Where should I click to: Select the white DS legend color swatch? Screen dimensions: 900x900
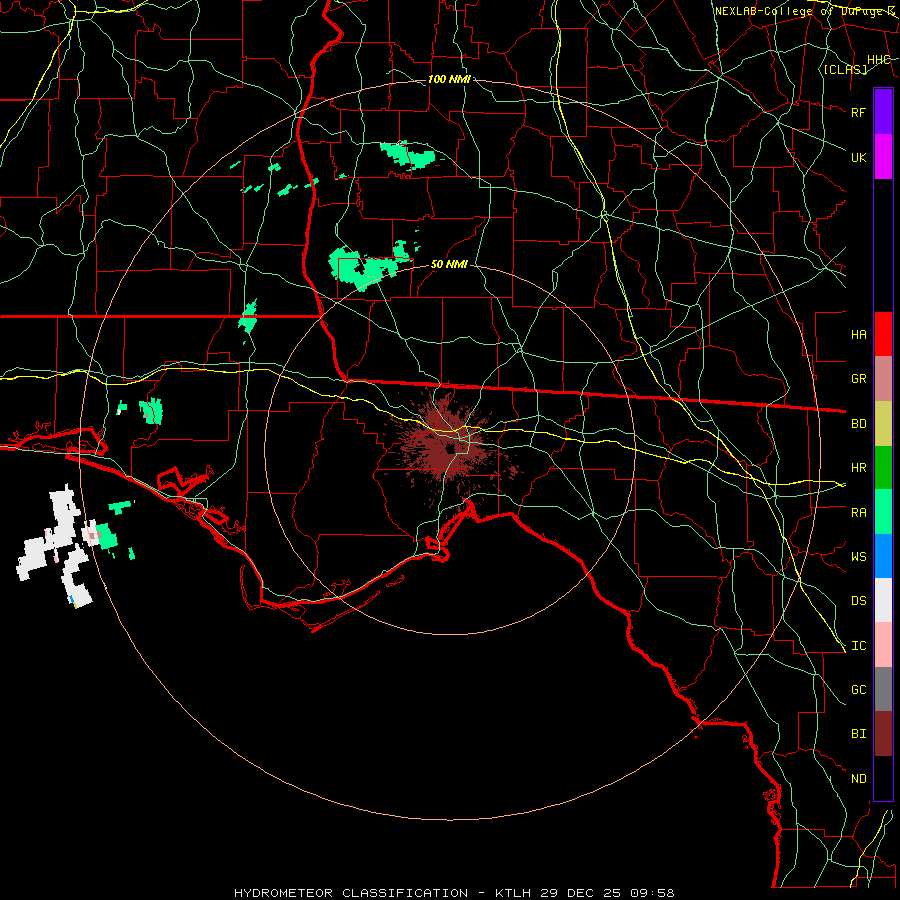click(883, 600)
